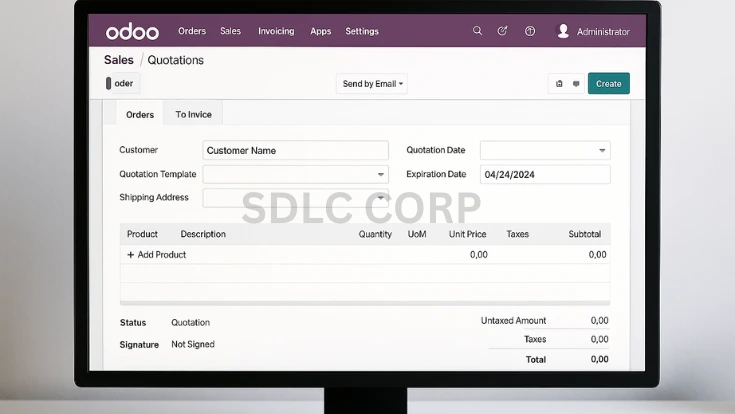The width and height of the screenshot is (735, 414).
Task: Click the save icon next to Create
Action: [x=559, y=84]
